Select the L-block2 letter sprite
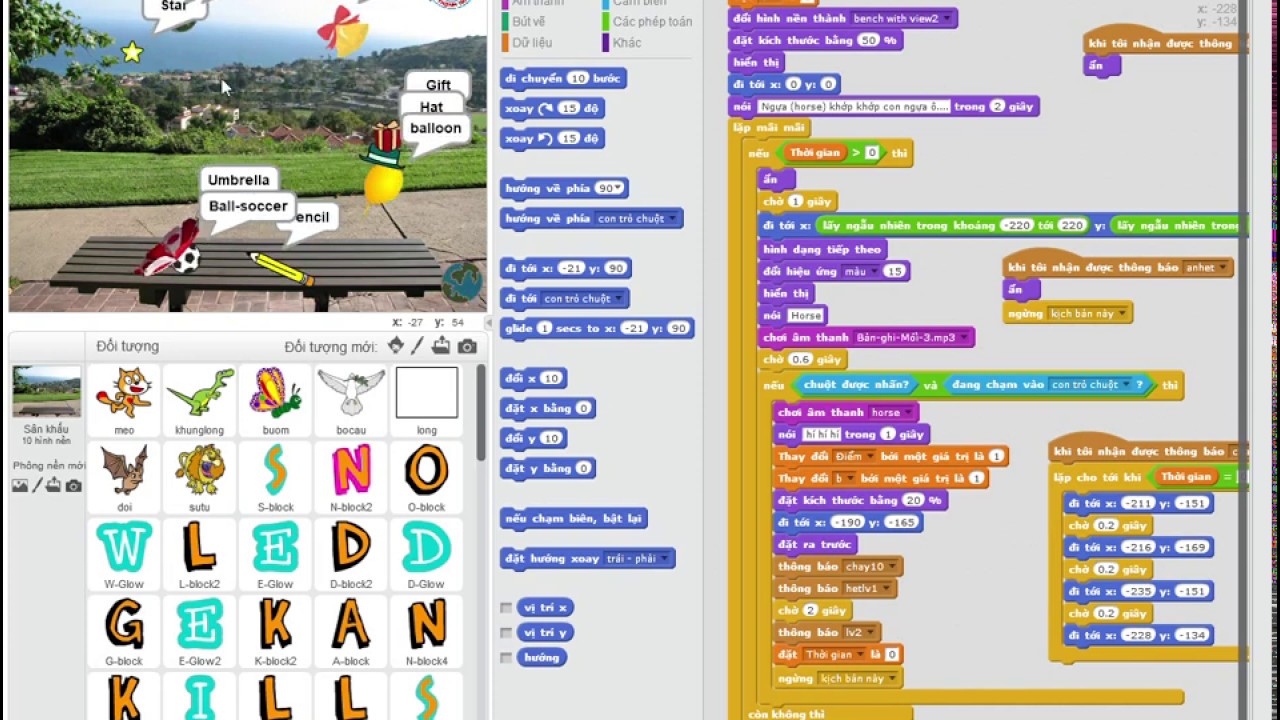Viewport: 1280px width, 720px height. click(x=200, y=554)
